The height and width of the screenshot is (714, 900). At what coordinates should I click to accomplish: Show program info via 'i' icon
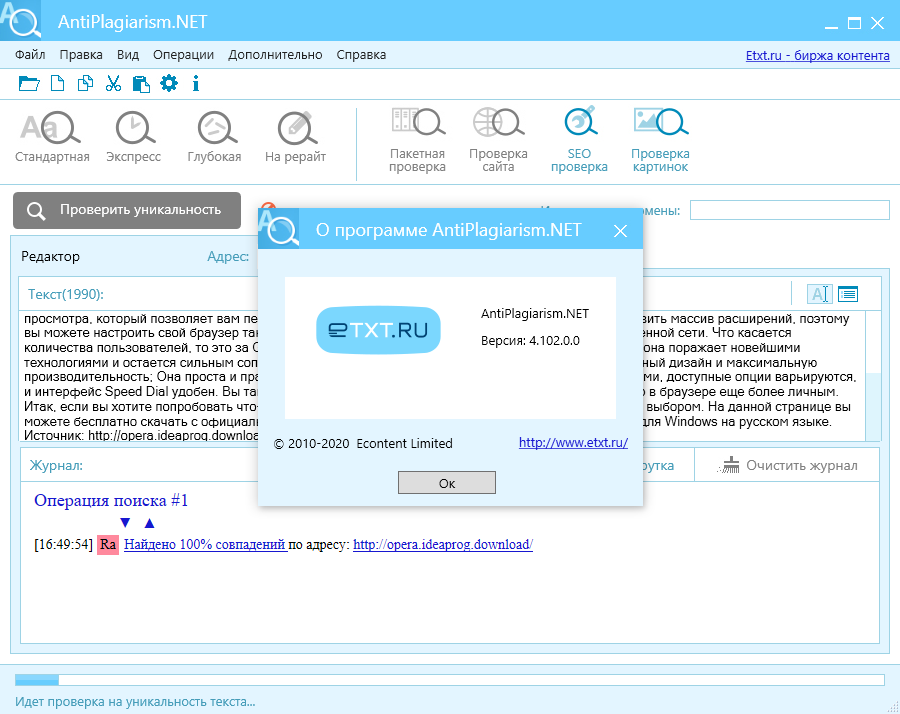pyautogui.click(x=196, y=84)
